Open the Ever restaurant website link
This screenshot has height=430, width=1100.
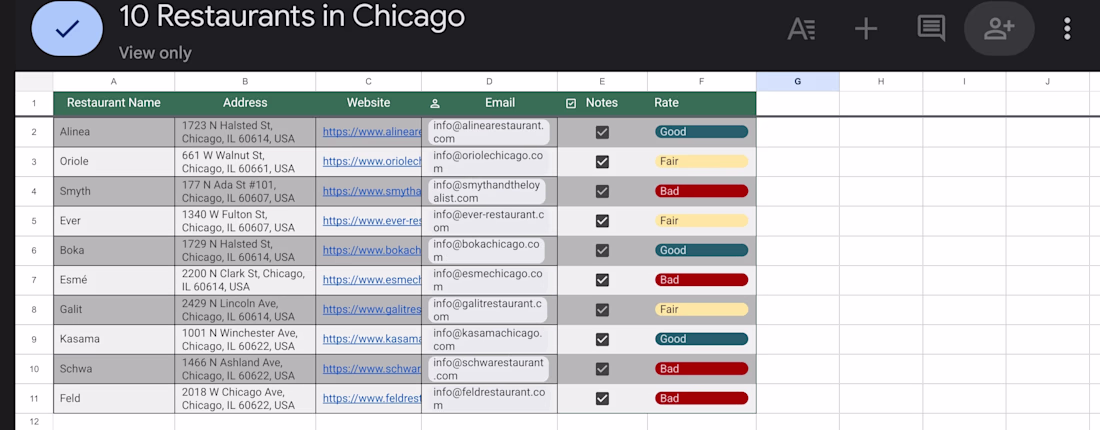coord(372,220)
